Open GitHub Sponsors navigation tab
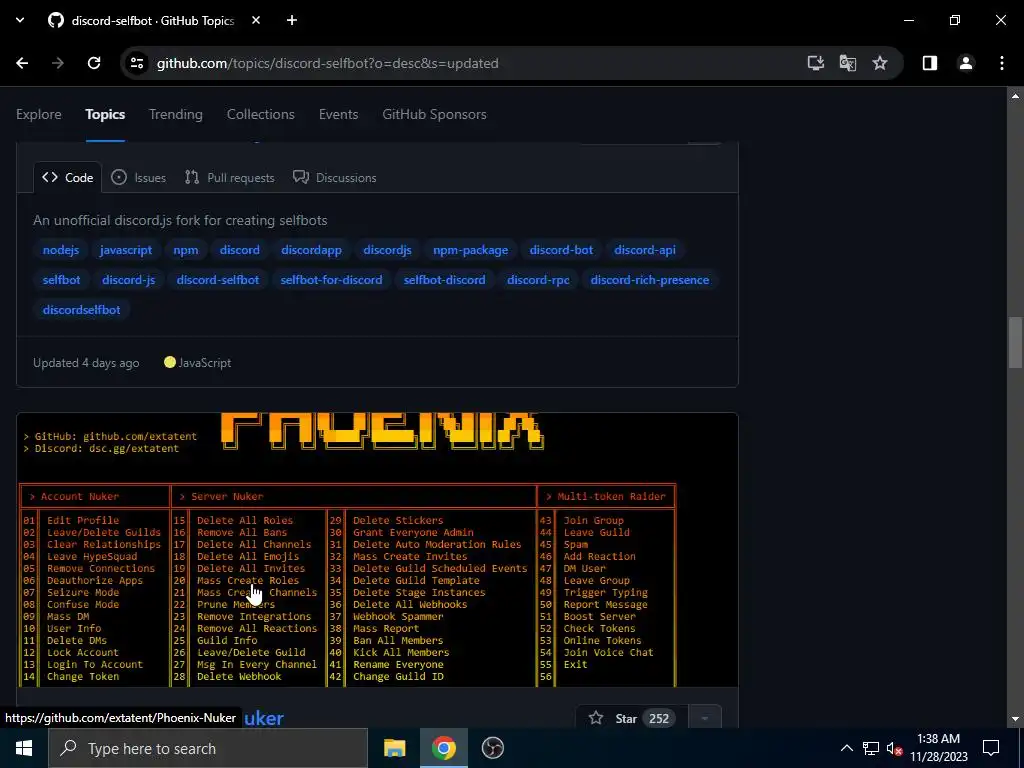Screen dimensions: 1024x768 click(x=434, y=114)
